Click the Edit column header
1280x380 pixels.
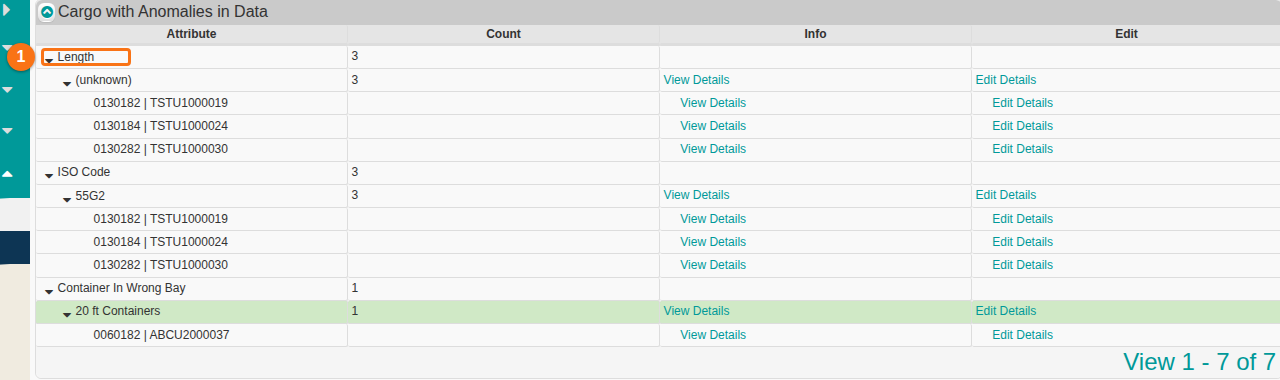1126,34
